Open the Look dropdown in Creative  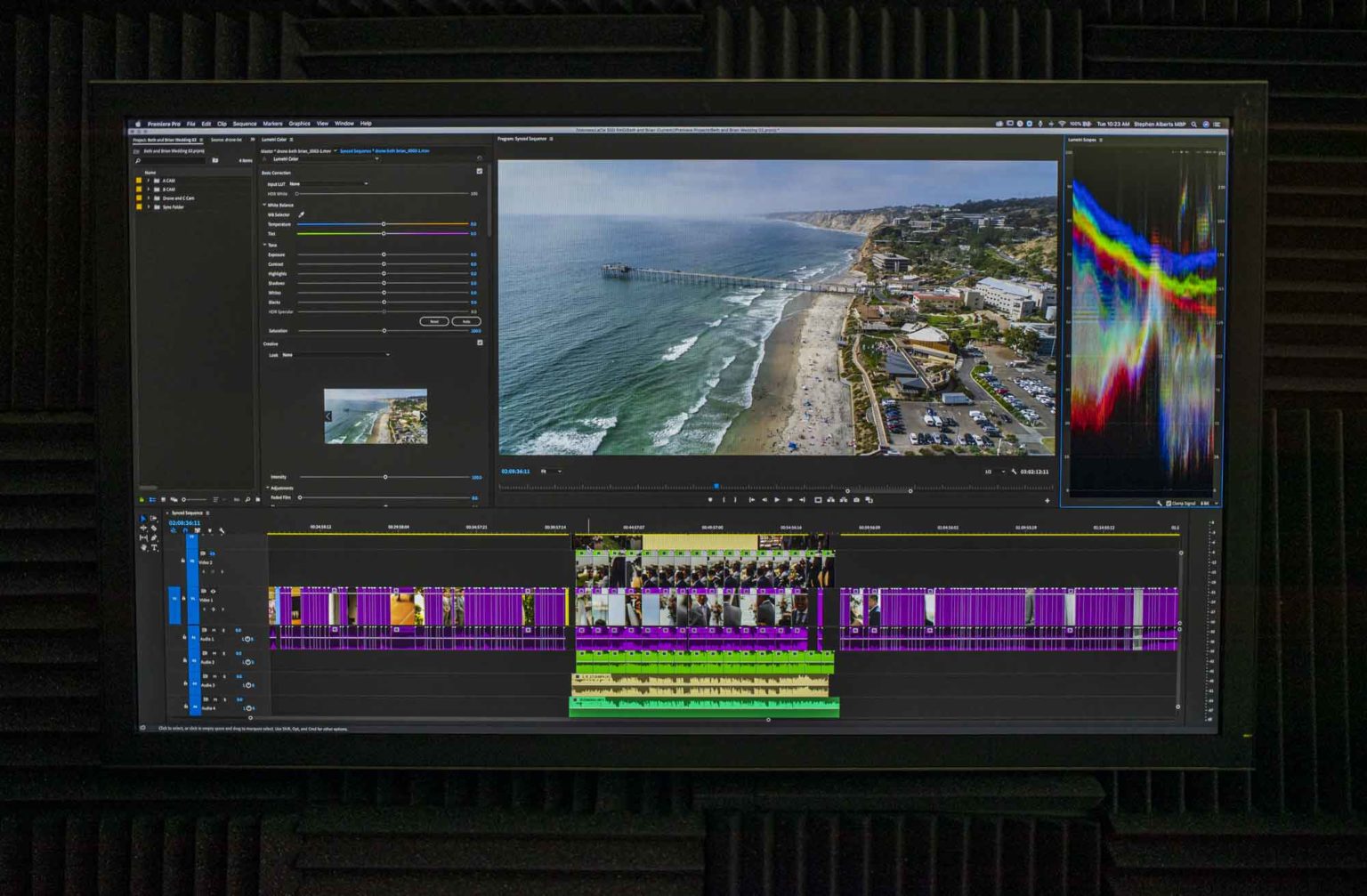tap(336, 355)
